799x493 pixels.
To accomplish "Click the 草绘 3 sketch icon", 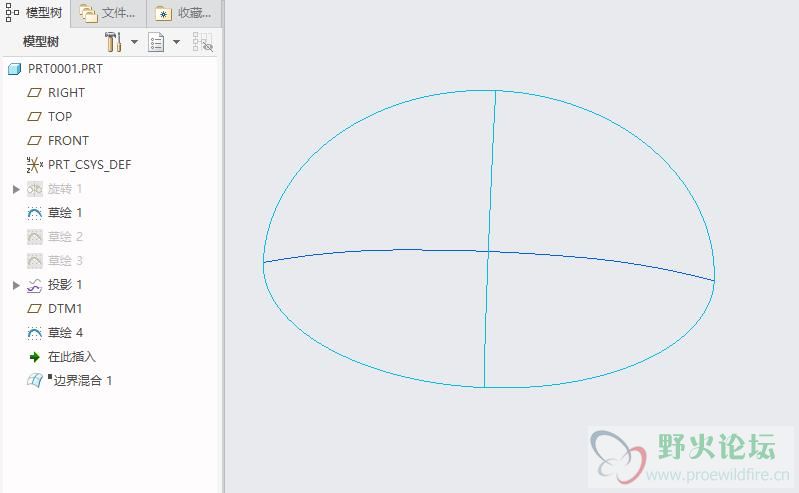I will click(x=35, y=261).
